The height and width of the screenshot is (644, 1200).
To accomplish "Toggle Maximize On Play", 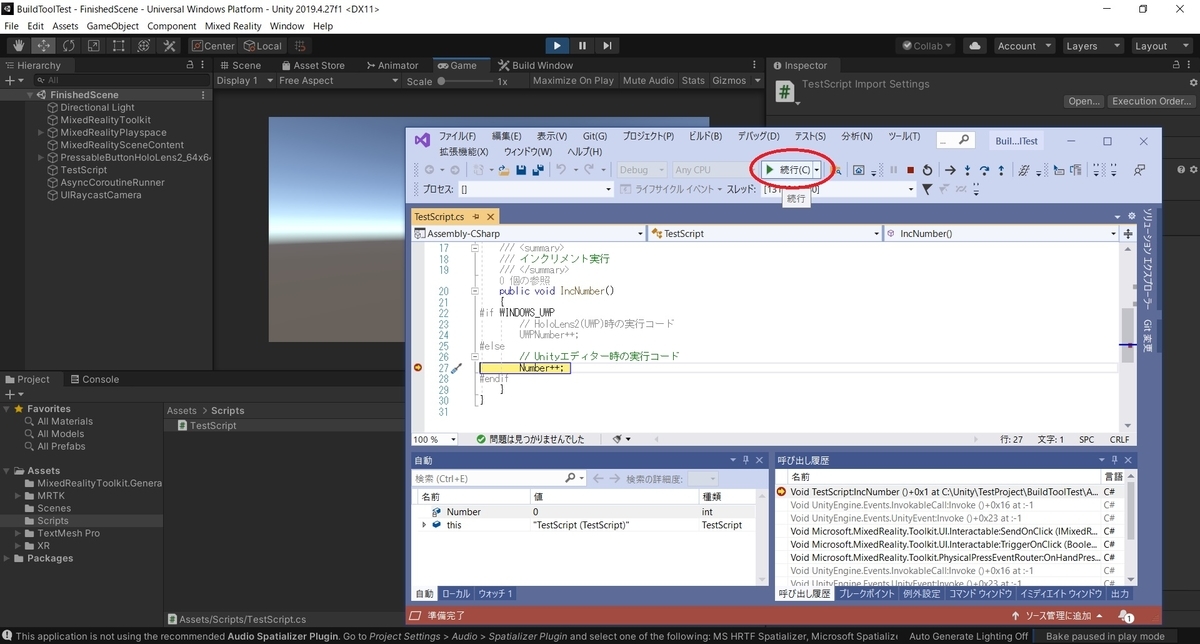I will coord(573,81).
